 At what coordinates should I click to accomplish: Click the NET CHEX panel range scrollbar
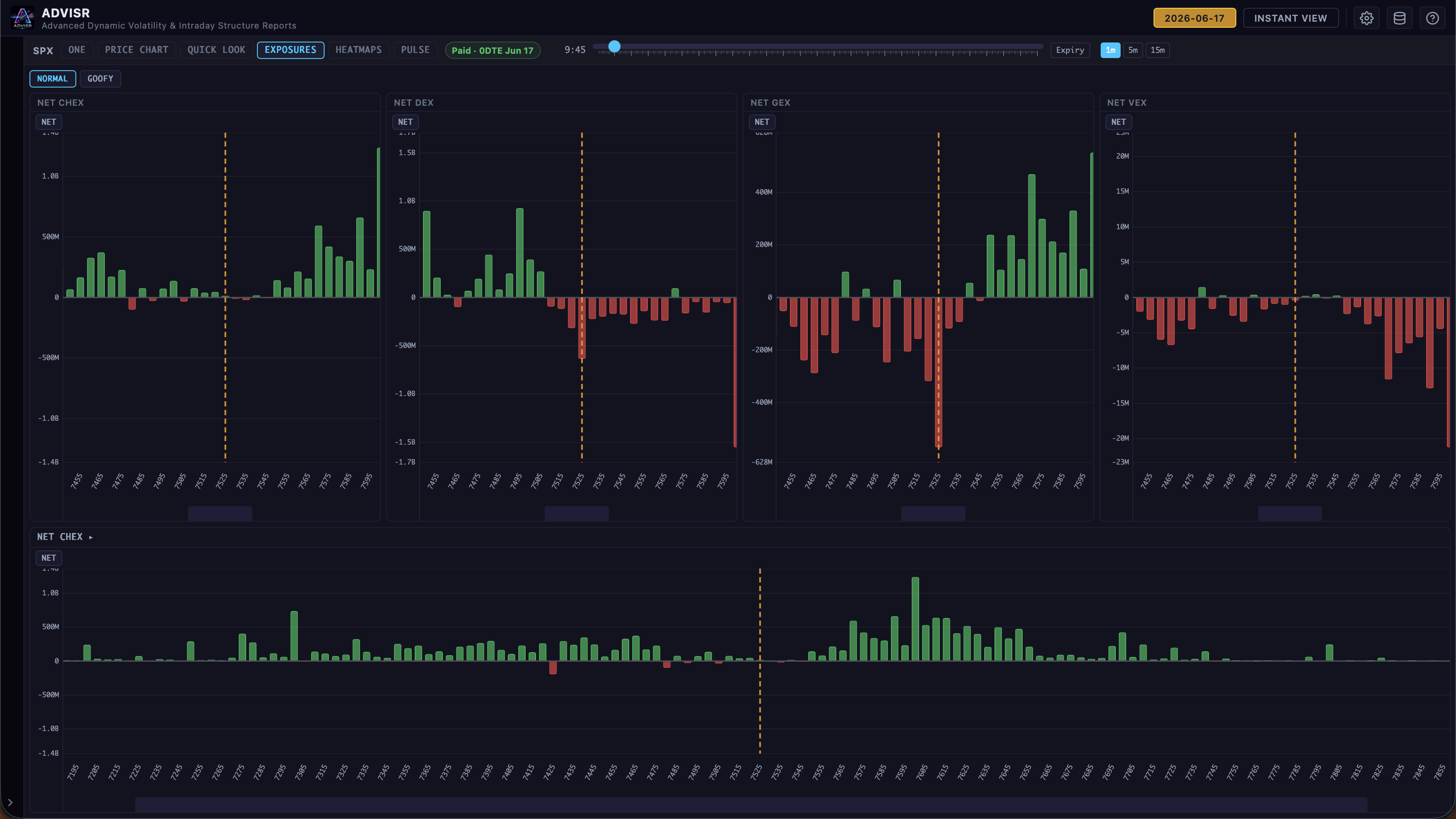pos(220,513)
